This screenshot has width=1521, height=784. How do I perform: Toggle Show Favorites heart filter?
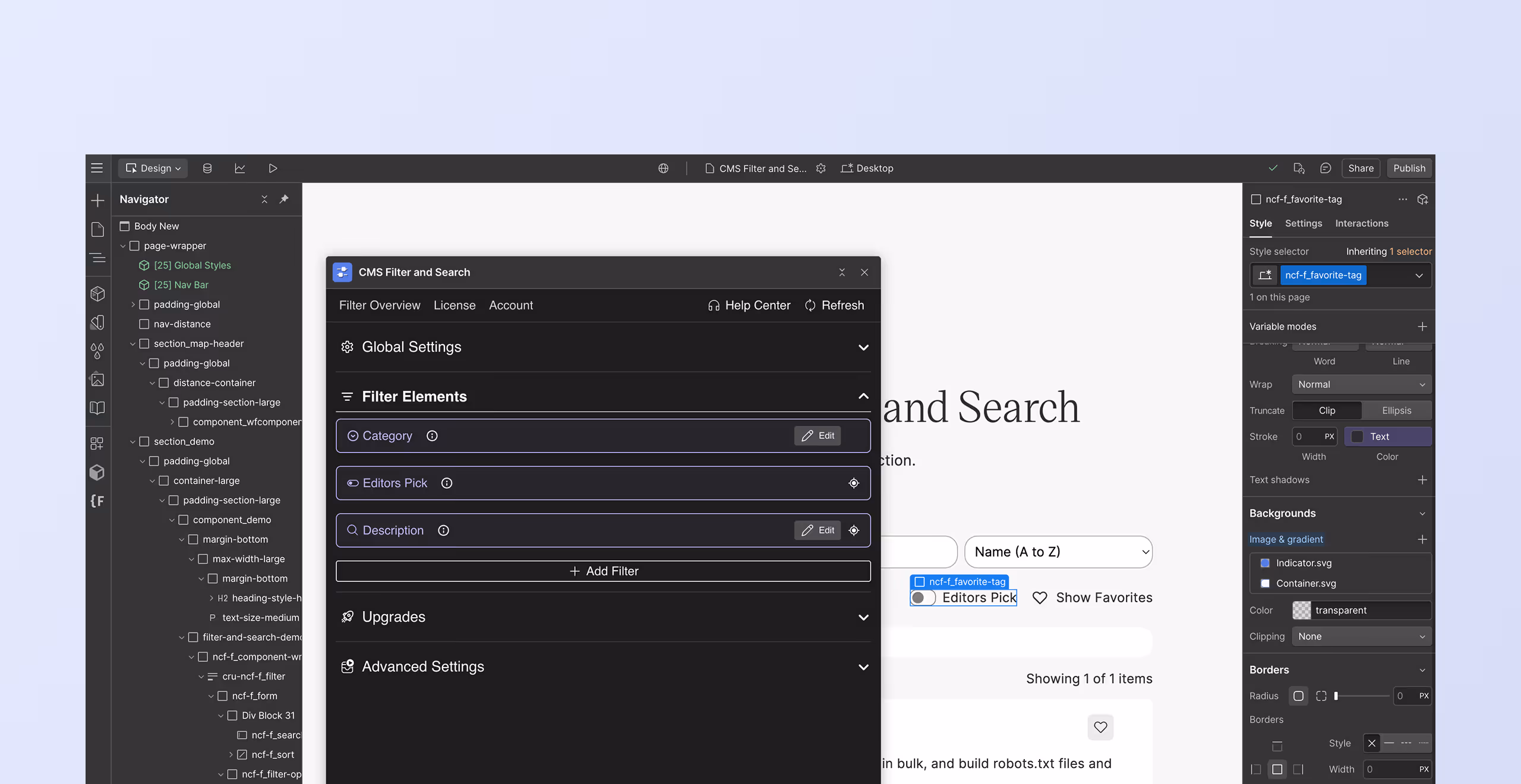pos(1040,598)
